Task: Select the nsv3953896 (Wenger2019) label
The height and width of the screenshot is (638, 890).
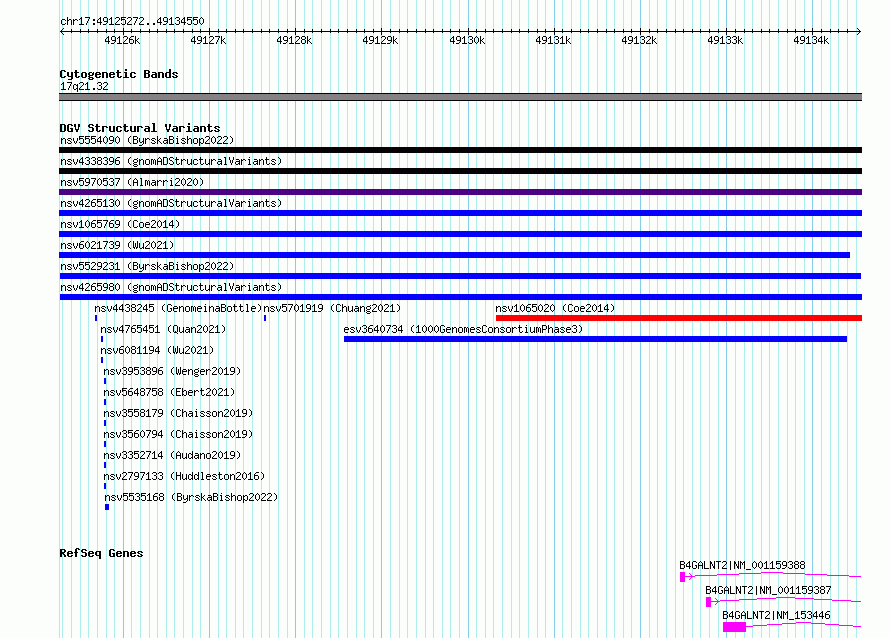Action: coord(172,371)
